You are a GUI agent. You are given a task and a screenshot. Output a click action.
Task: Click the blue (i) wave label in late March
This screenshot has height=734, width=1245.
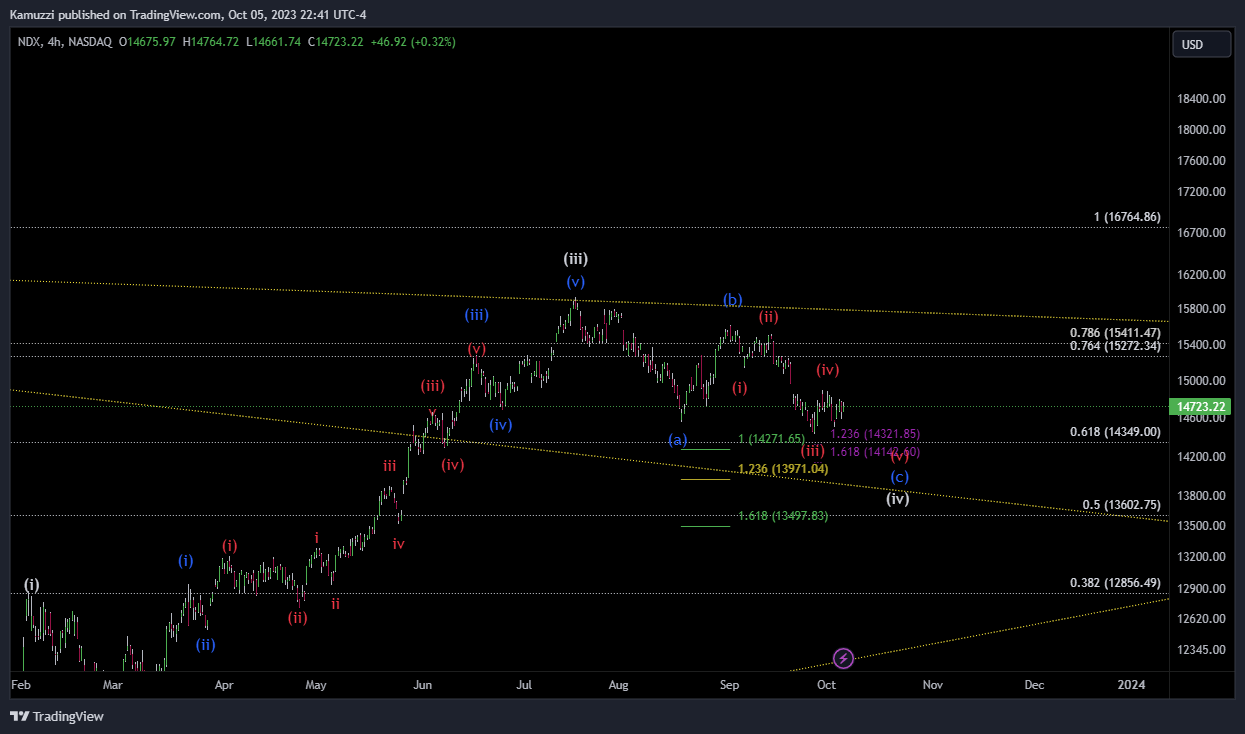[186, 561]
